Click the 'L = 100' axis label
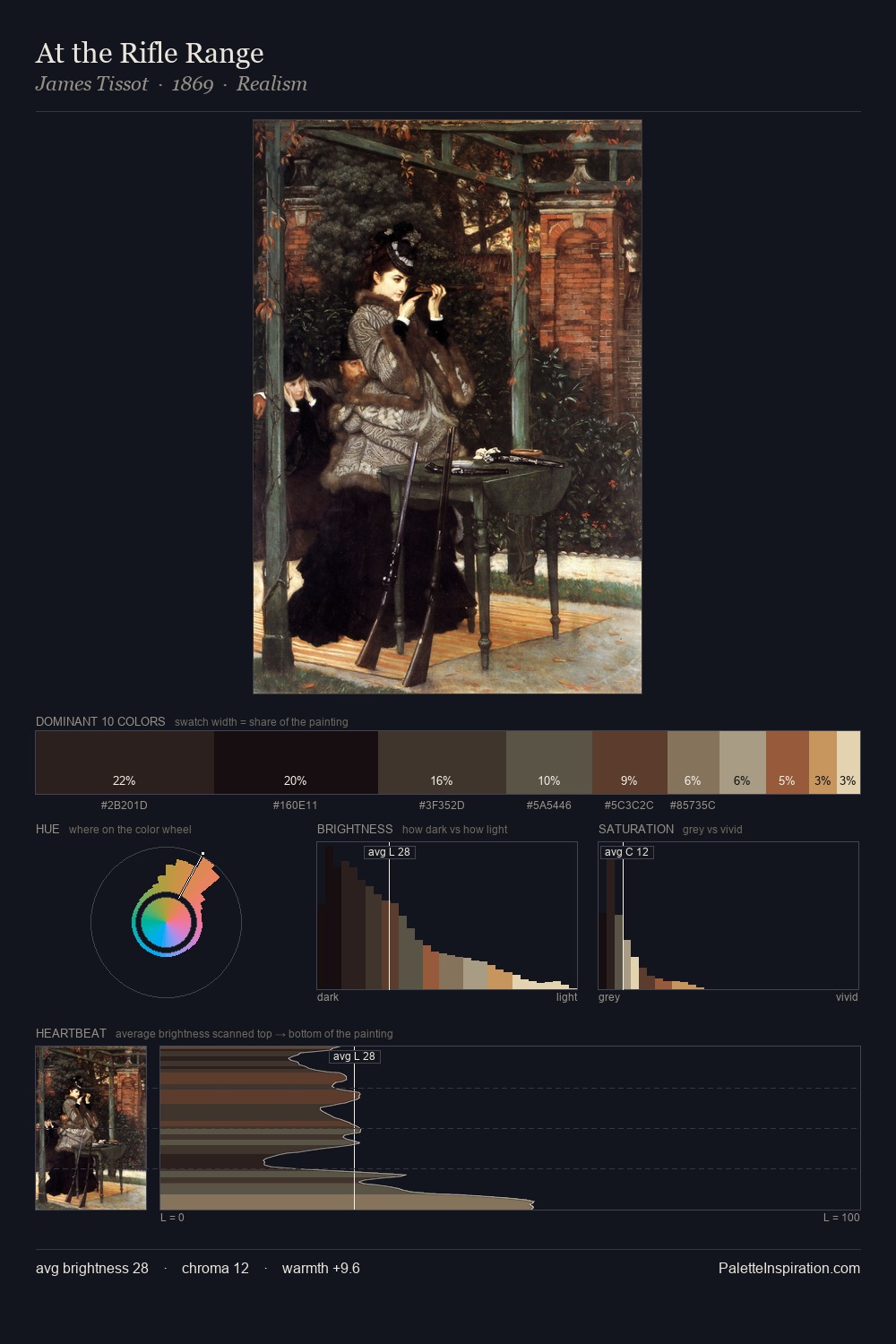 click(841, 1217)
